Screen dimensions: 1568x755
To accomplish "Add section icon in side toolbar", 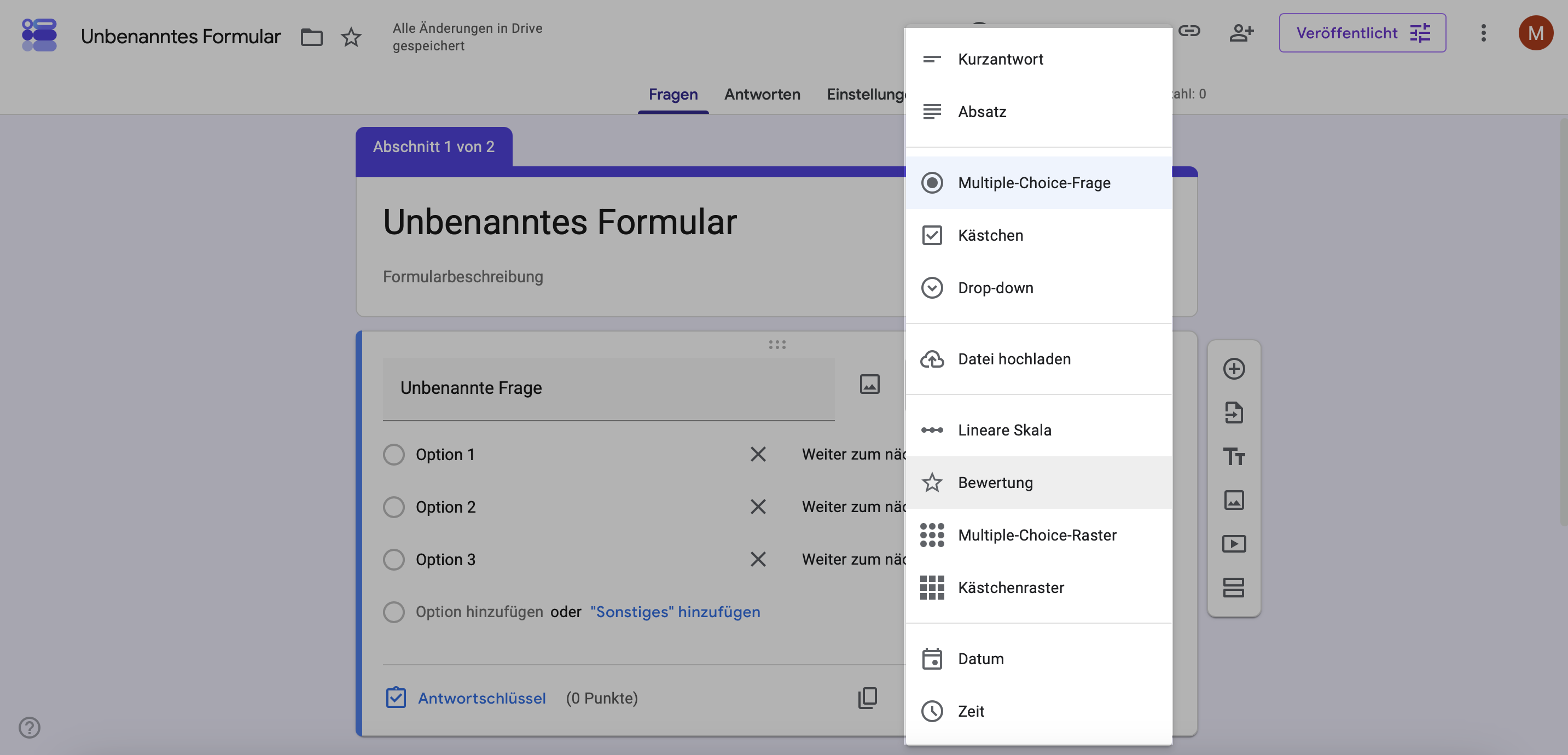I will click(x=1234, y=588).
